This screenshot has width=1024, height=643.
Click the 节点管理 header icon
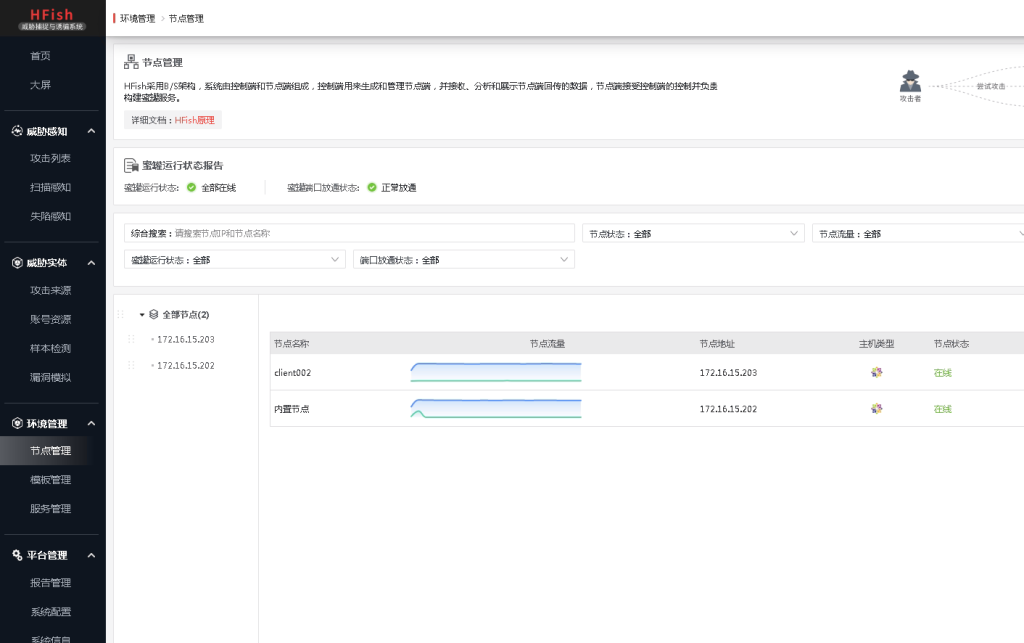(x=132, y=62)
